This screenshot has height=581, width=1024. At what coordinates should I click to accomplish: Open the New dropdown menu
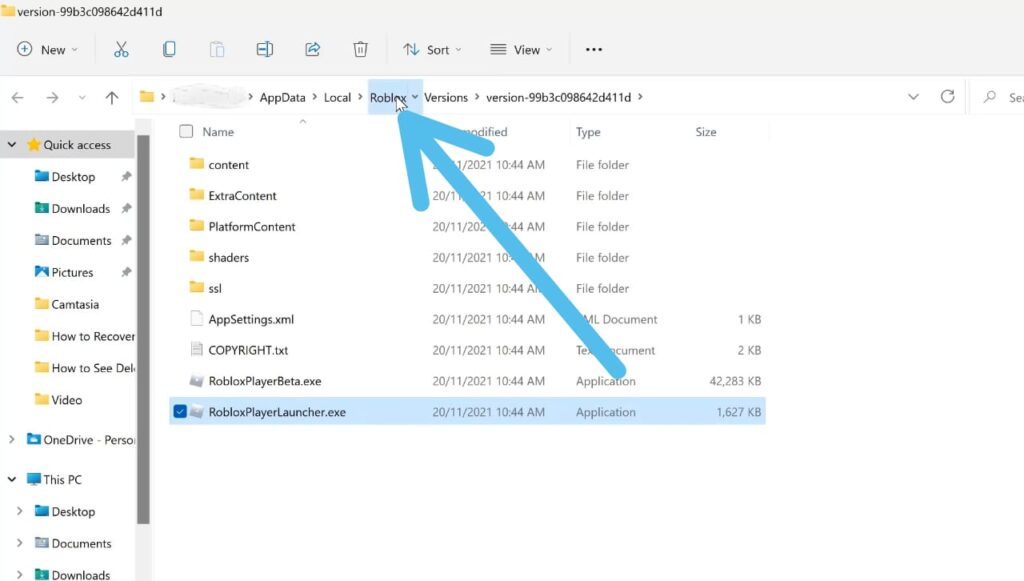(47, 50)
